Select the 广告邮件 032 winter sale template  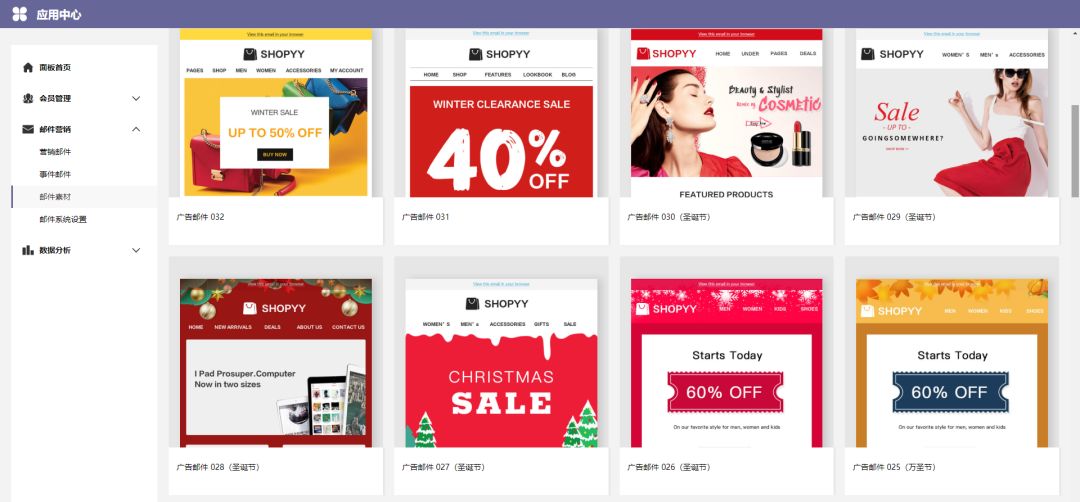[x=276, y=136]
